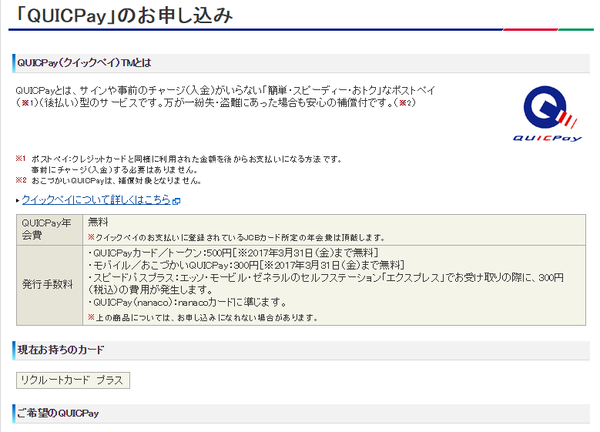Click the モバイル／おこづかいQUICPay:300円 fee line
The image size is (600, 432).
pyautogui.click(x=246, y=265)
